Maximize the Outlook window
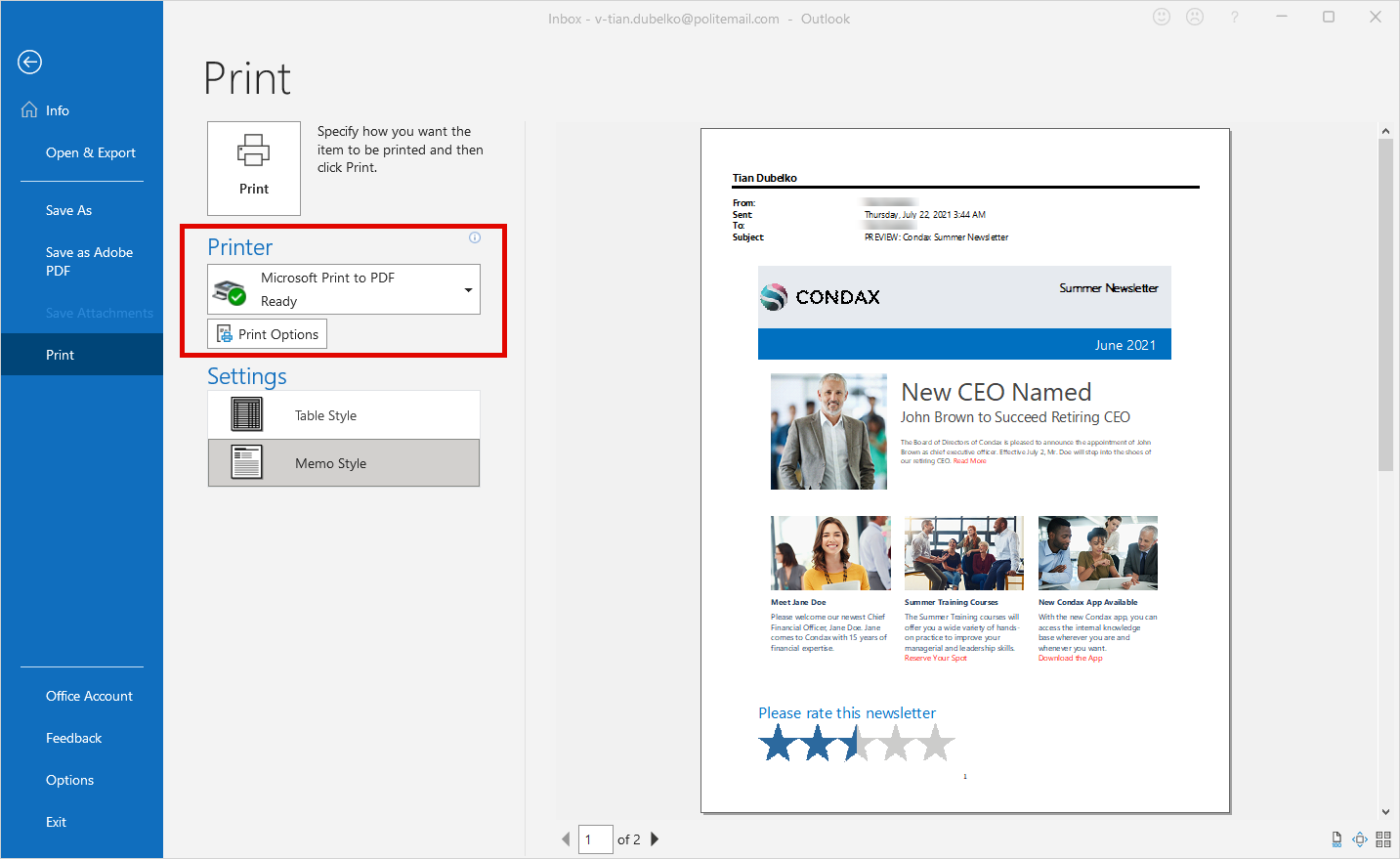 (1329, 17)
